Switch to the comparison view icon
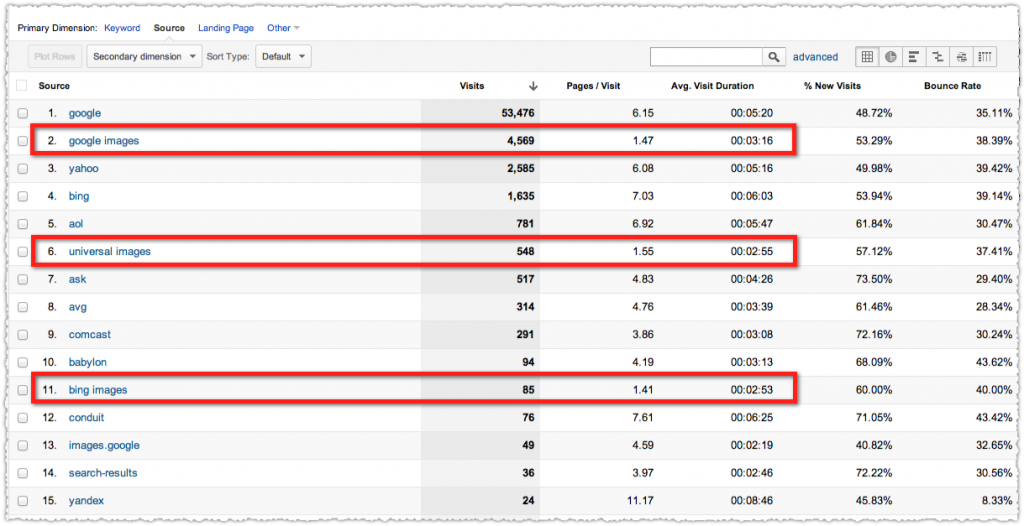The width and height of the screenshot is (1024, 526). pos(938,57)
